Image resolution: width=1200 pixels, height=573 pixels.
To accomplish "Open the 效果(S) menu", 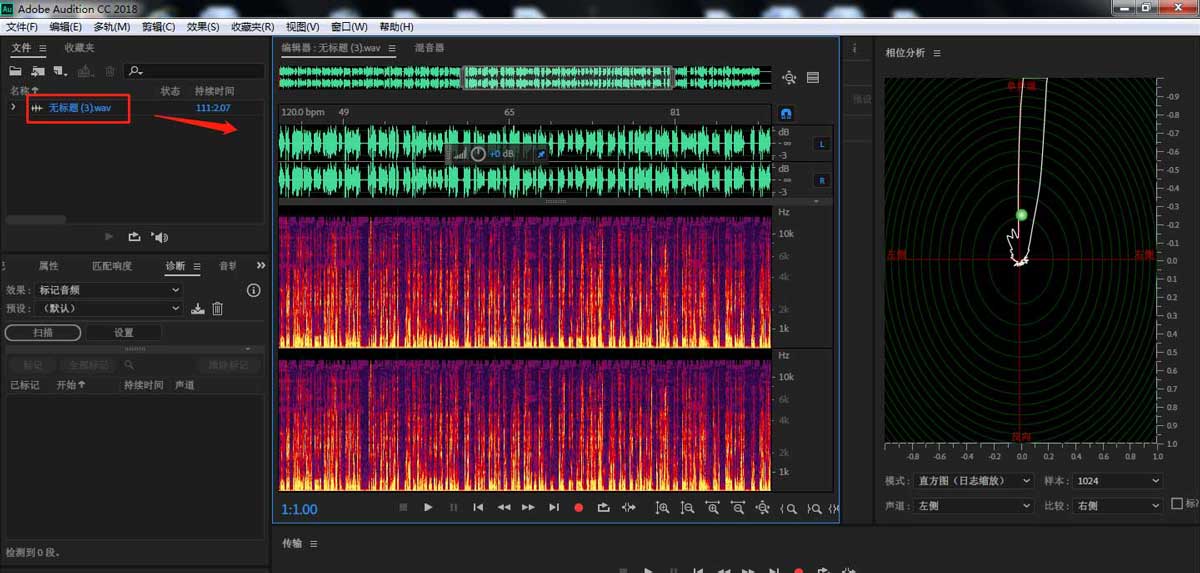I will [203, 27].
